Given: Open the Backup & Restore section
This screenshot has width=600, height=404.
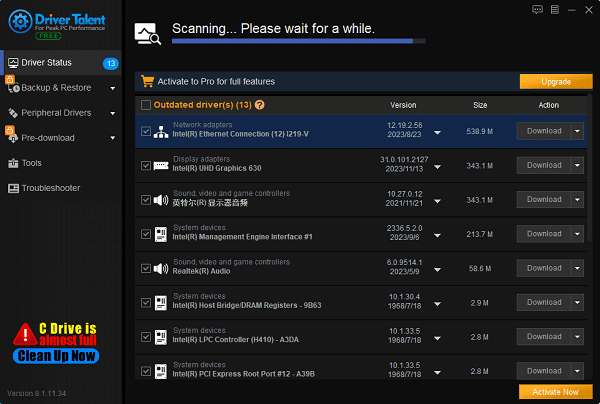Looking at the screenshot, I should (x=61, y=88).
